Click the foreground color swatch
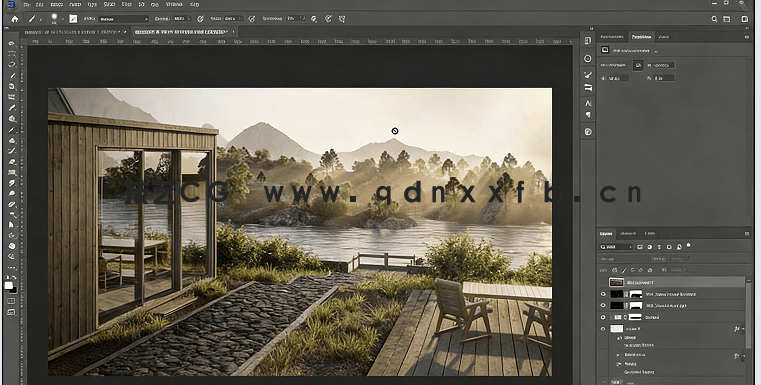The width and height of the screenshot is (761, 385). pos(9,285)
